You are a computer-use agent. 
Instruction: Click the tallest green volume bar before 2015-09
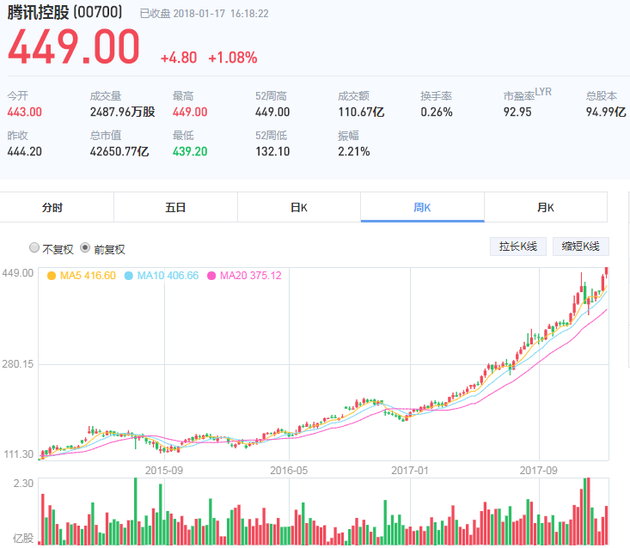click(x=135, y=511)
